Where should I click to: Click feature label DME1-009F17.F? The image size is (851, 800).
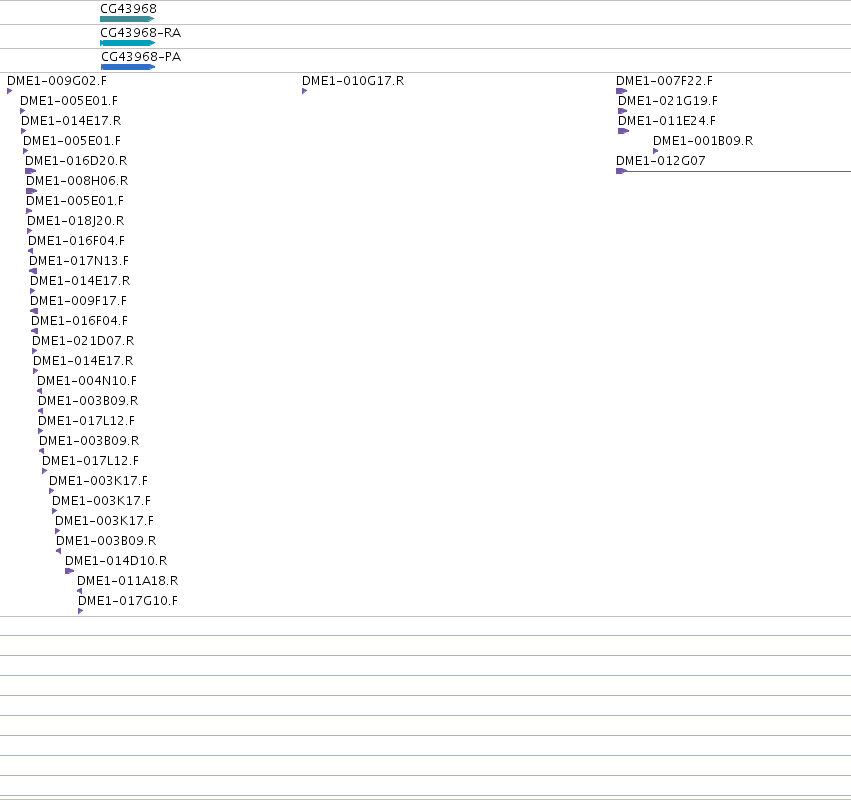click(x=79, y=301)
